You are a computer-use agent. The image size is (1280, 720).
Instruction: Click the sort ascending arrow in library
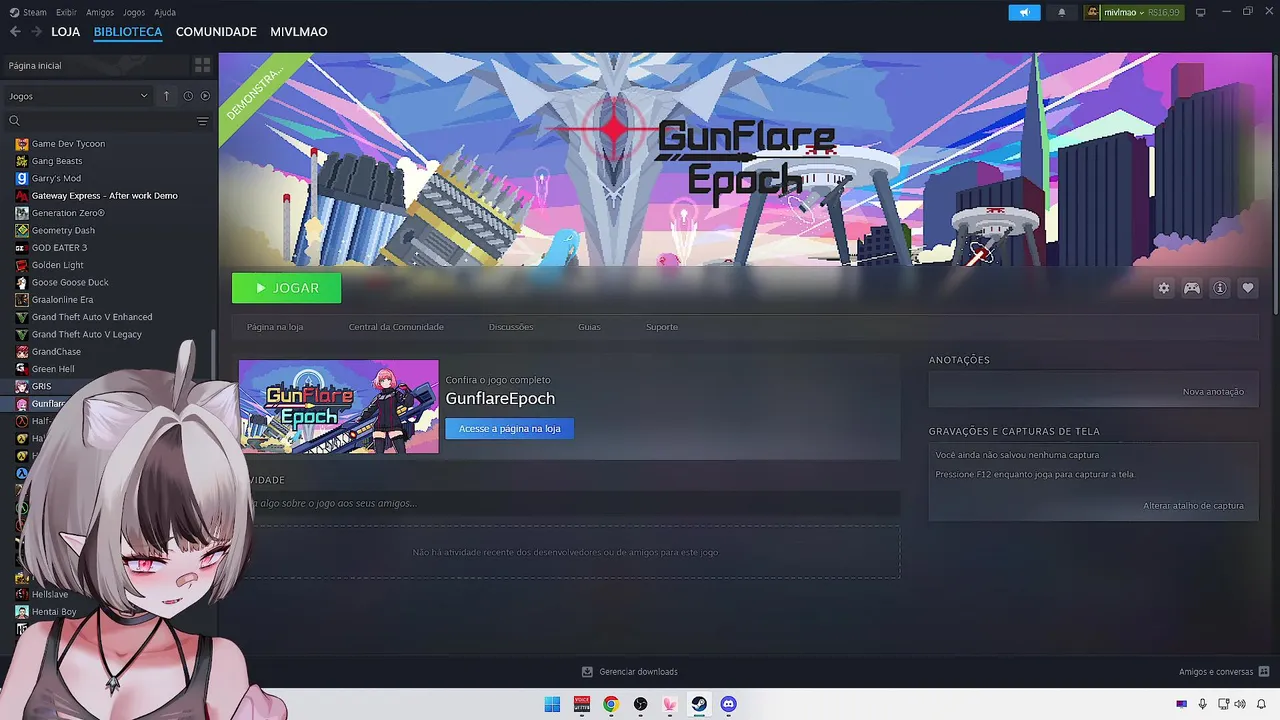pyautogui.click(x=166, y=96)
